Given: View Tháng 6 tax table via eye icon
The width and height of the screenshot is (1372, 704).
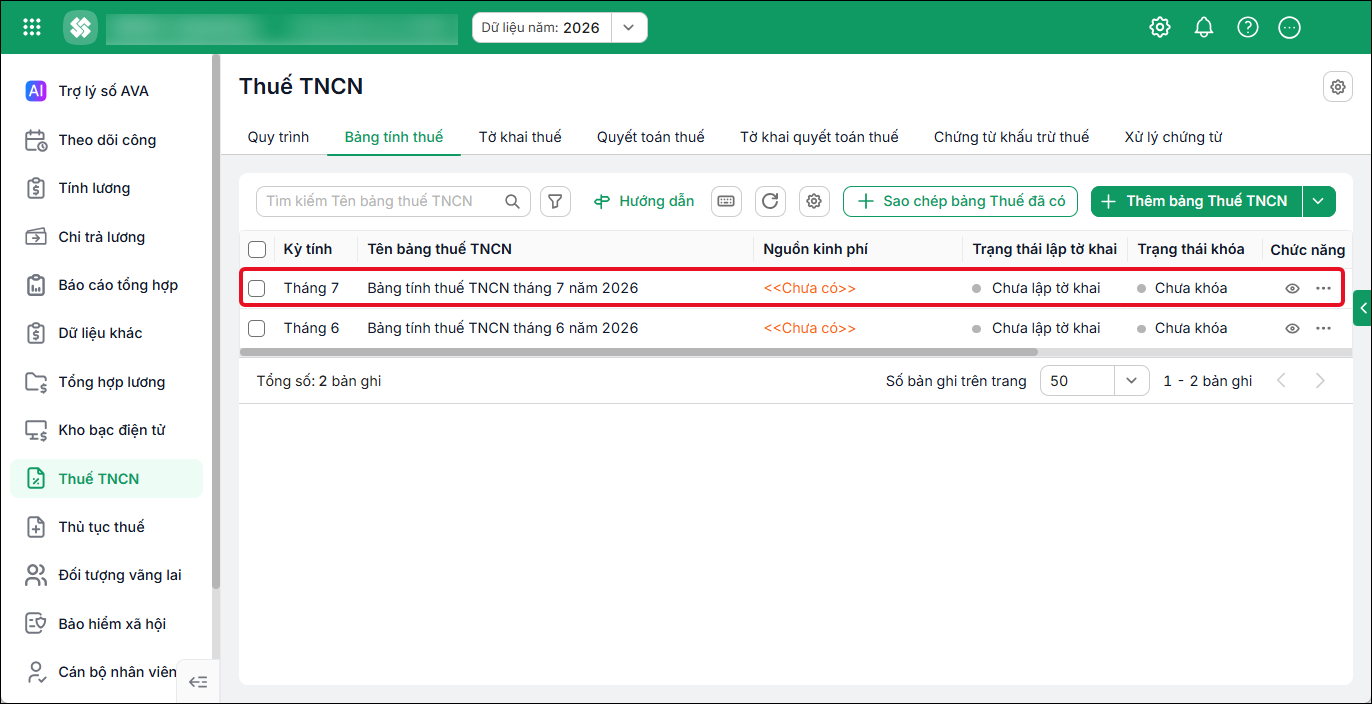Looking at the screenshot, I should 1292,328.
